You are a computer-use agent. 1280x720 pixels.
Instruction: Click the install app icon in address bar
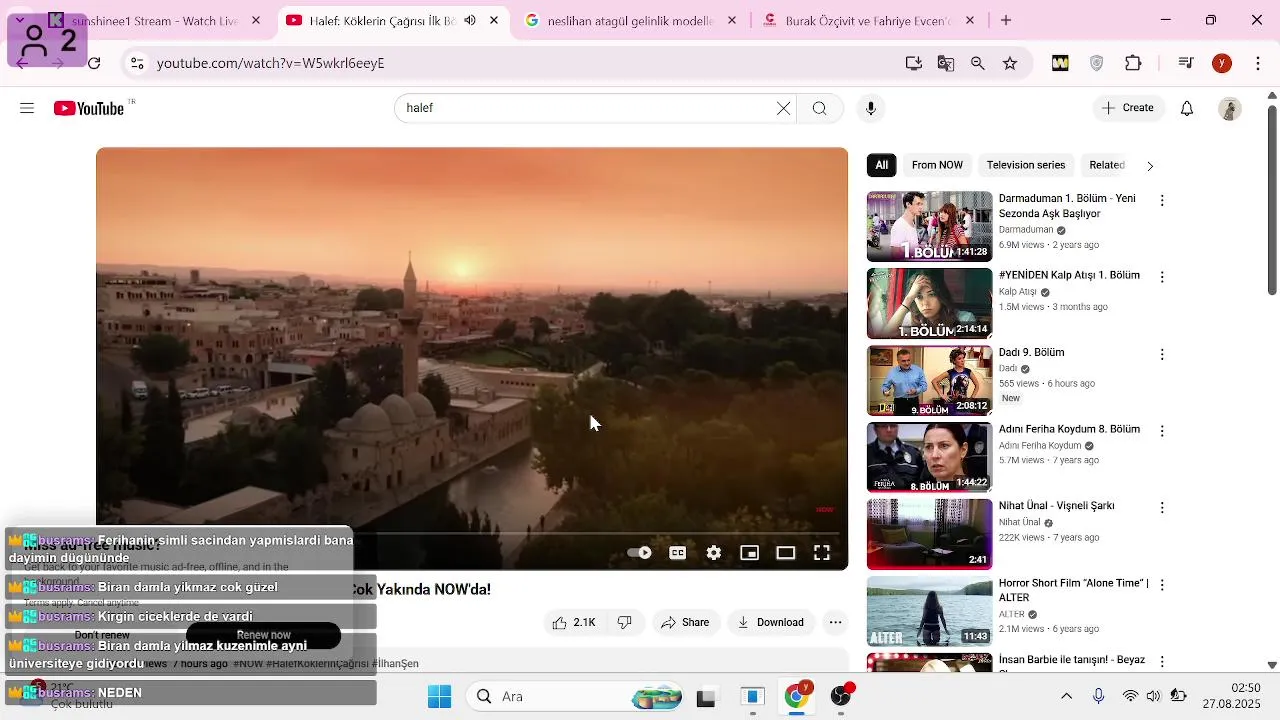pos(913,63)
